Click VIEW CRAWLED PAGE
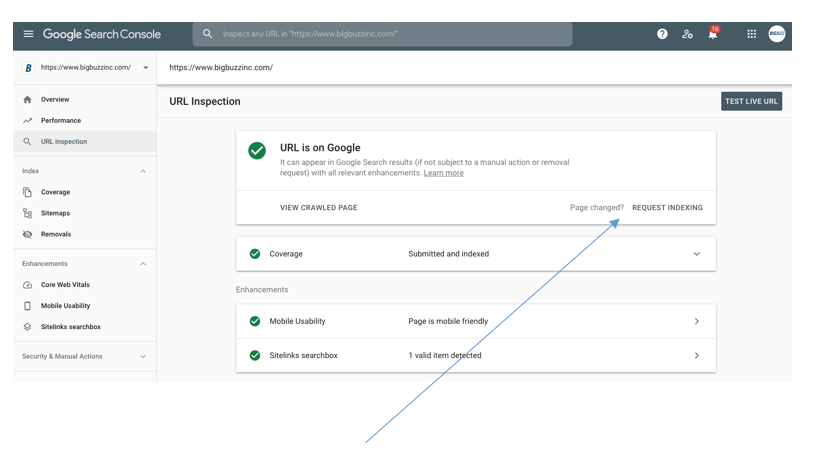822x463 pixels. 319,208
